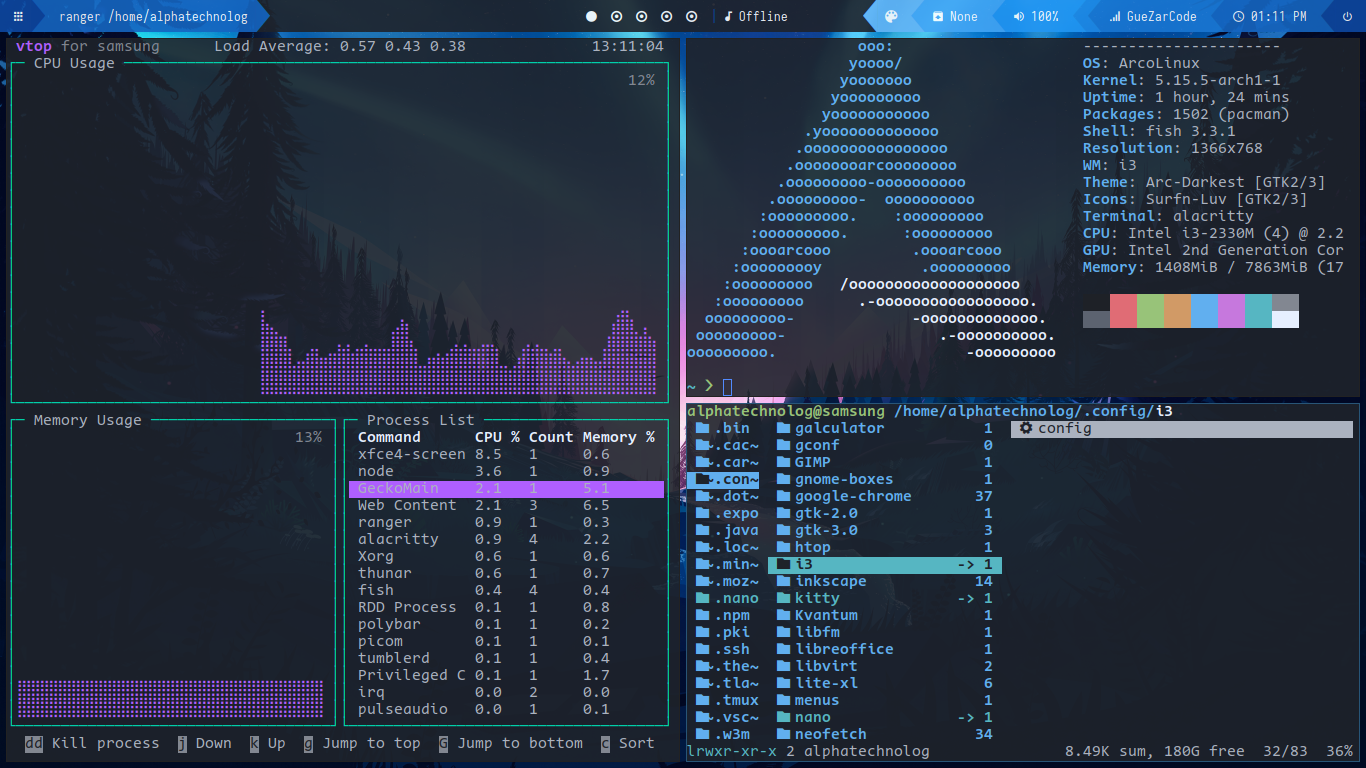The width and height of the screenshot is (1366, 768).
Task: Click the fish prompt in neofetch terminal
Action: coord(709,386)
